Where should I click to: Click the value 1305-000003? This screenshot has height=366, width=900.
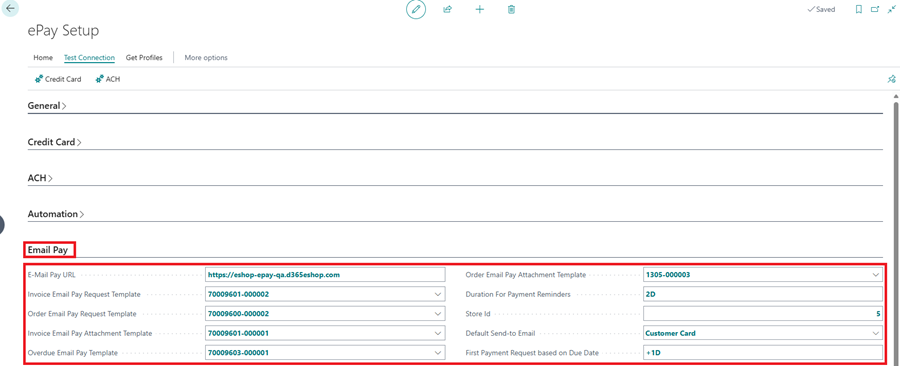[668, 275]
